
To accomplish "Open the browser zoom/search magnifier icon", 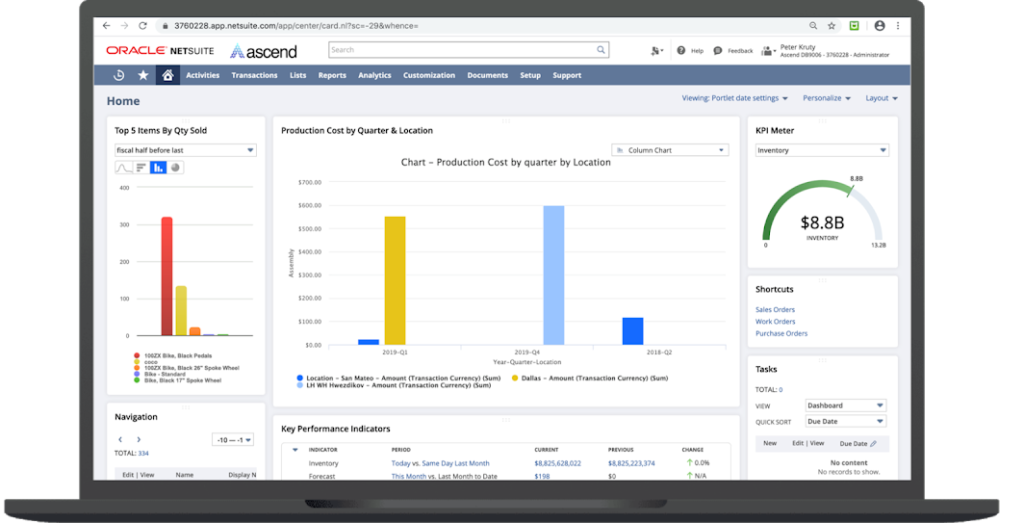I will click(813, 25).
